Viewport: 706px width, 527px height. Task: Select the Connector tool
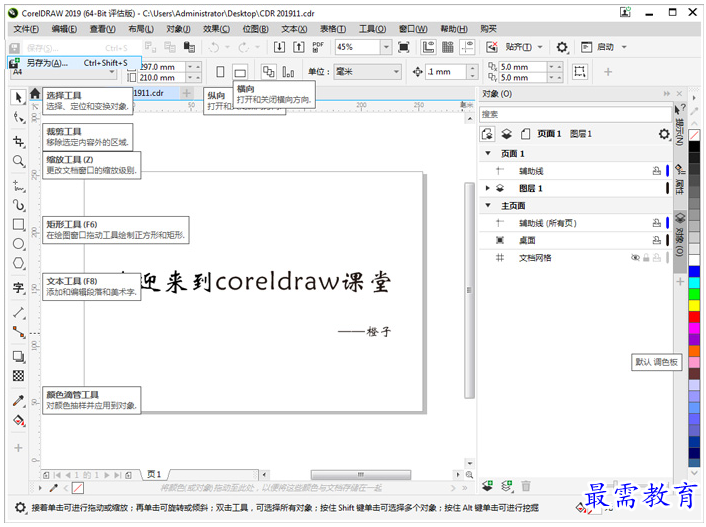(18, 332)
